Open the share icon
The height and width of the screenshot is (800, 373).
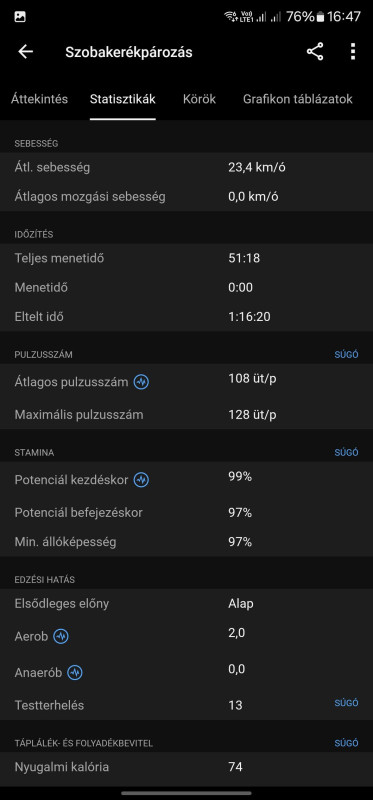pyautogui.click(x=315, y=52)
